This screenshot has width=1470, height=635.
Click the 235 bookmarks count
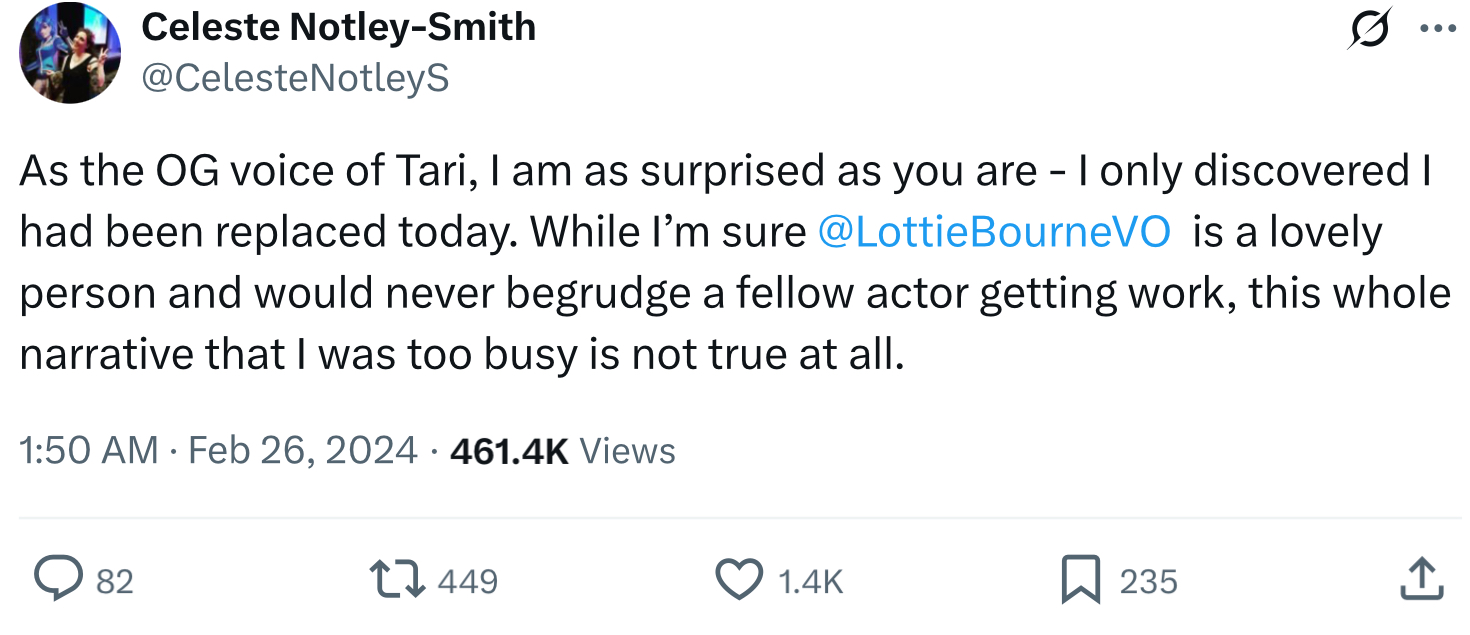(x=1148, y=581)
